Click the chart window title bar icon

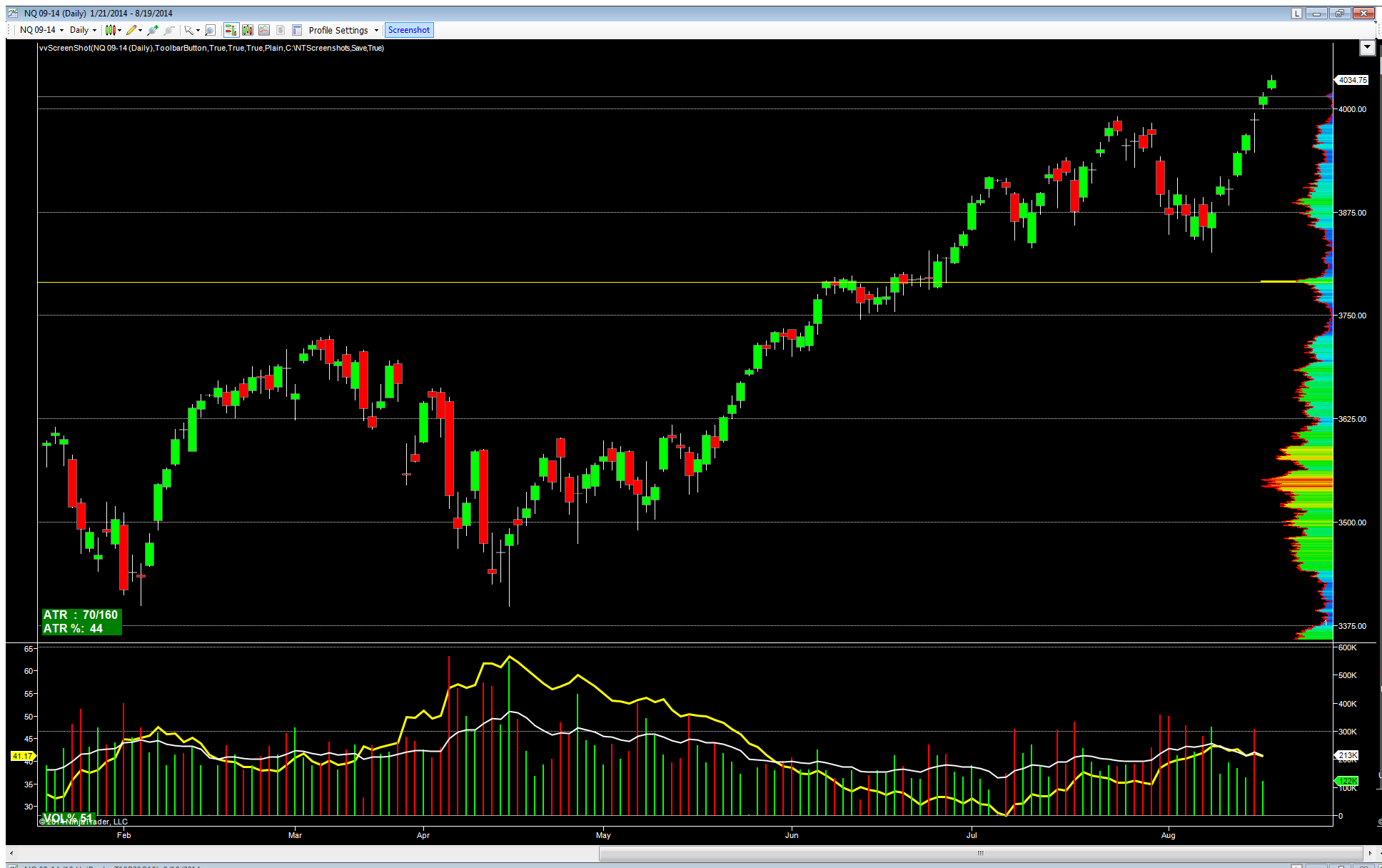pyautogui.click(x=13, y=13)
